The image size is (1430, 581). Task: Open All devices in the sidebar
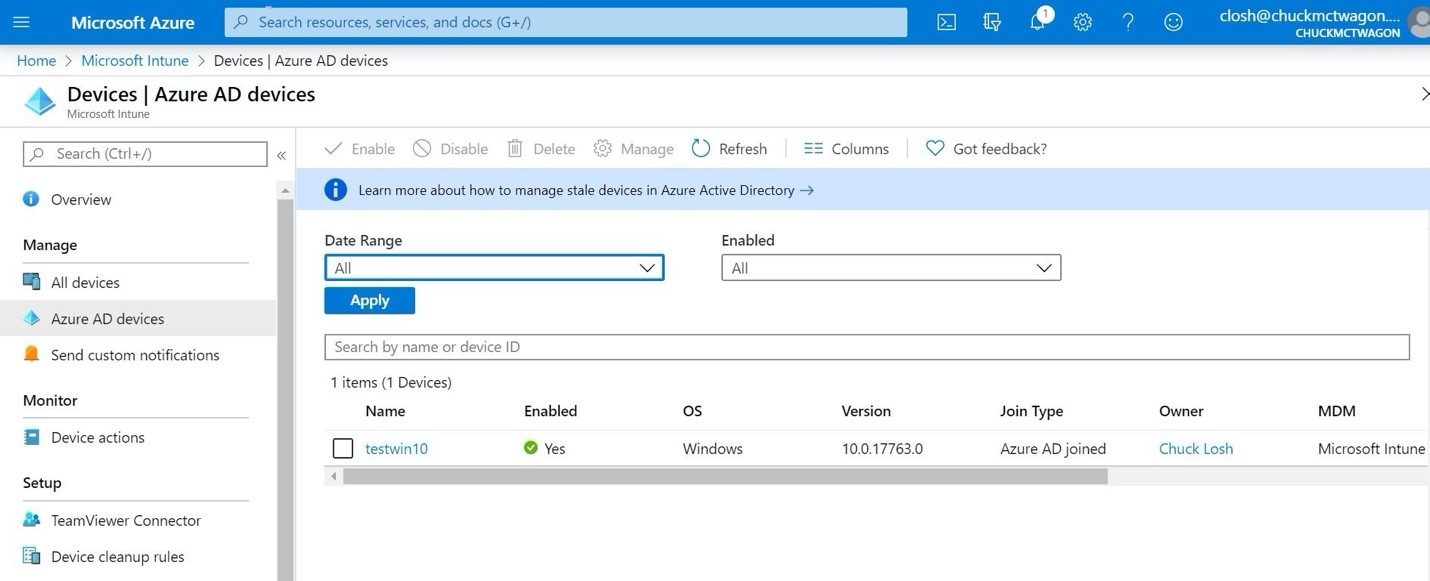click(x=85, y=283)
